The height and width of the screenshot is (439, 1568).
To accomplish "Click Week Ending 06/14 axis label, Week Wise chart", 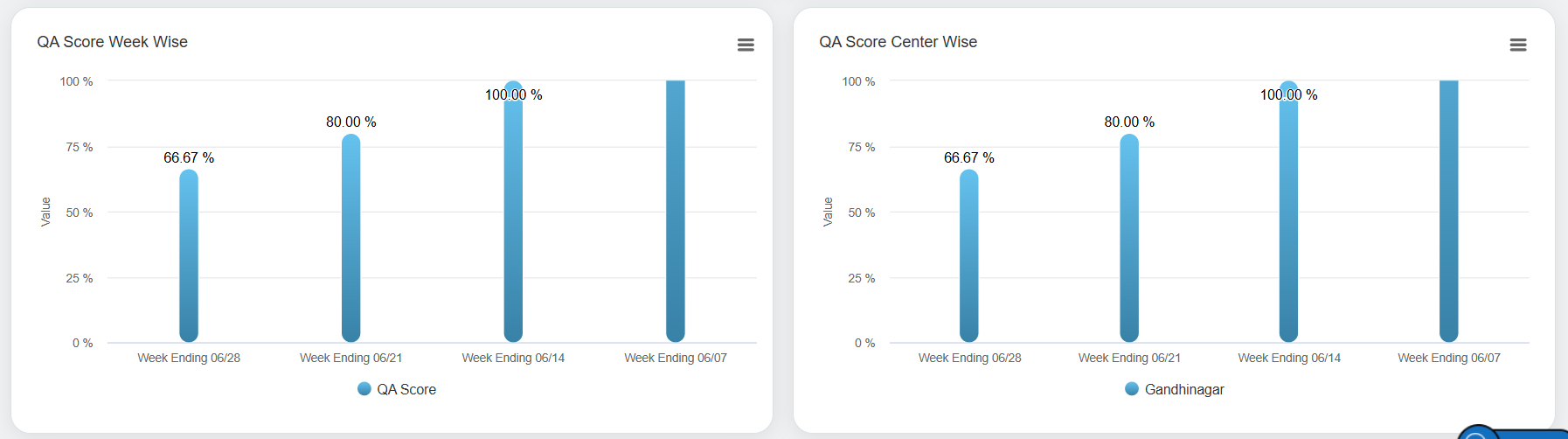I will tap(513, 358).
